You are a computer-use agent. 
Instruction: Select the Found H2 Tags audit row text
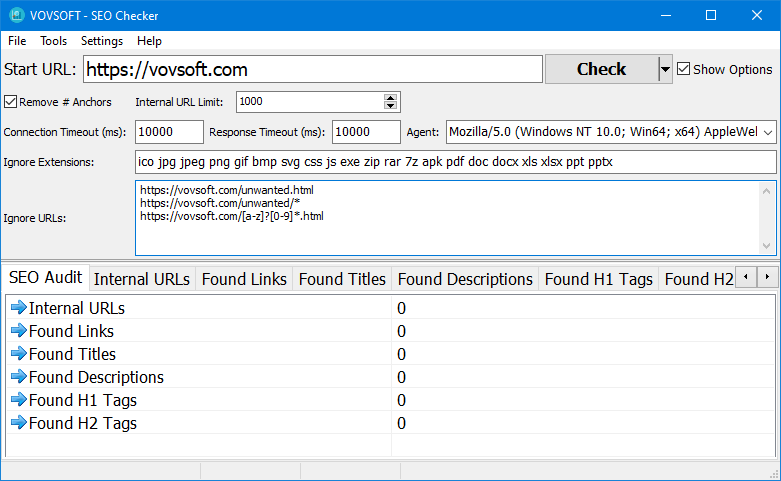[x=83, y=423]
